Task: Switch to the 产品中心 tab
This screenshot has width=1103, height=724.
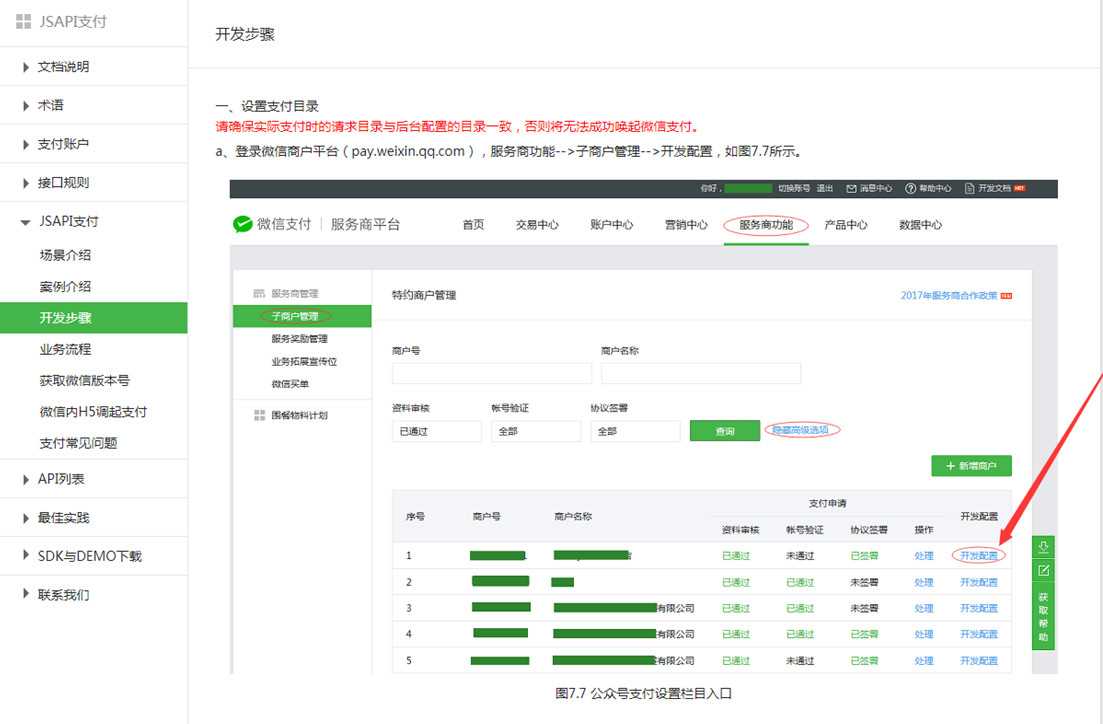Action: coord(846,224)
